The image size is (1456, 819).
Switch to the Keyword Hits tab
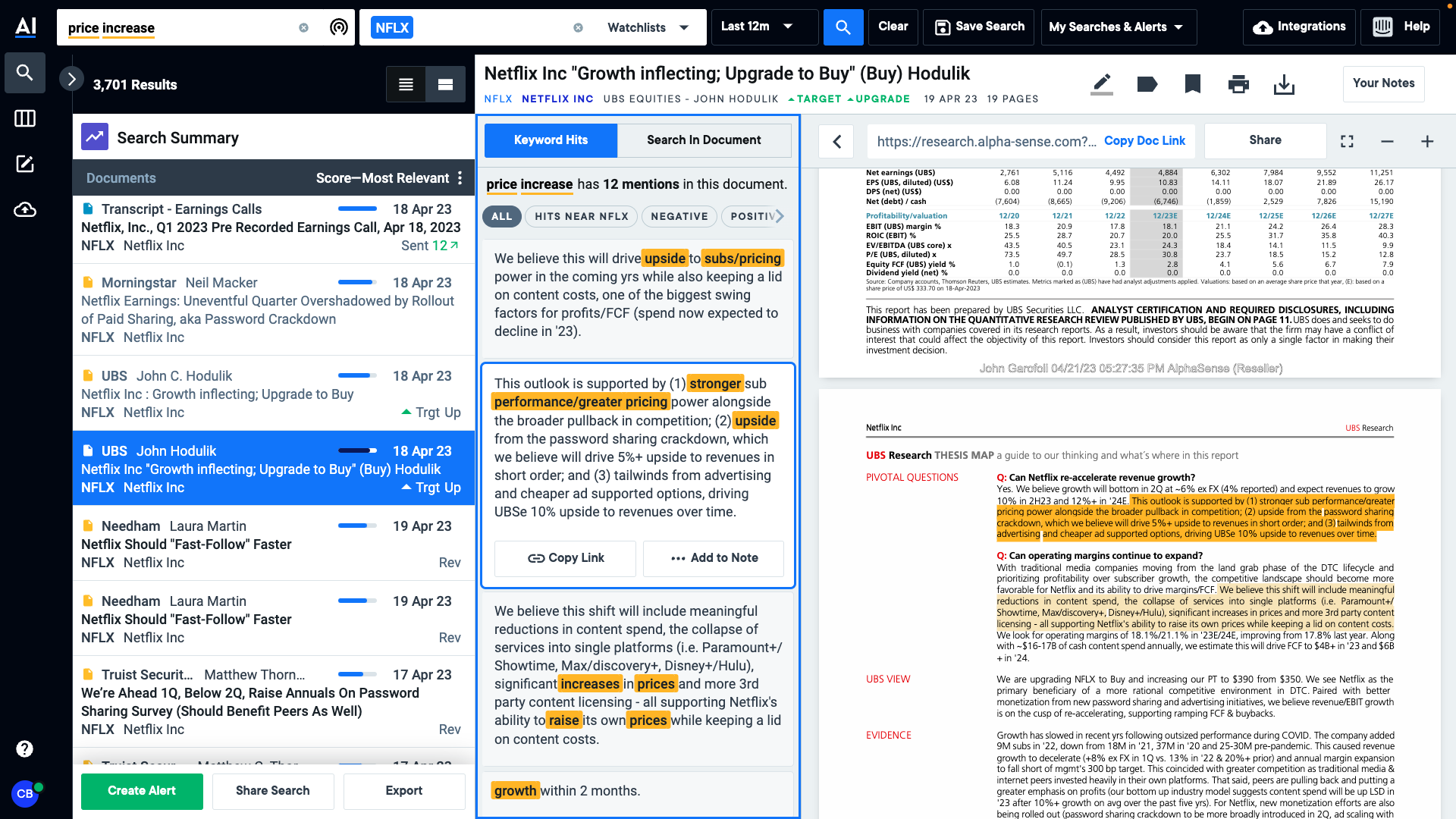tap(551, 140)
